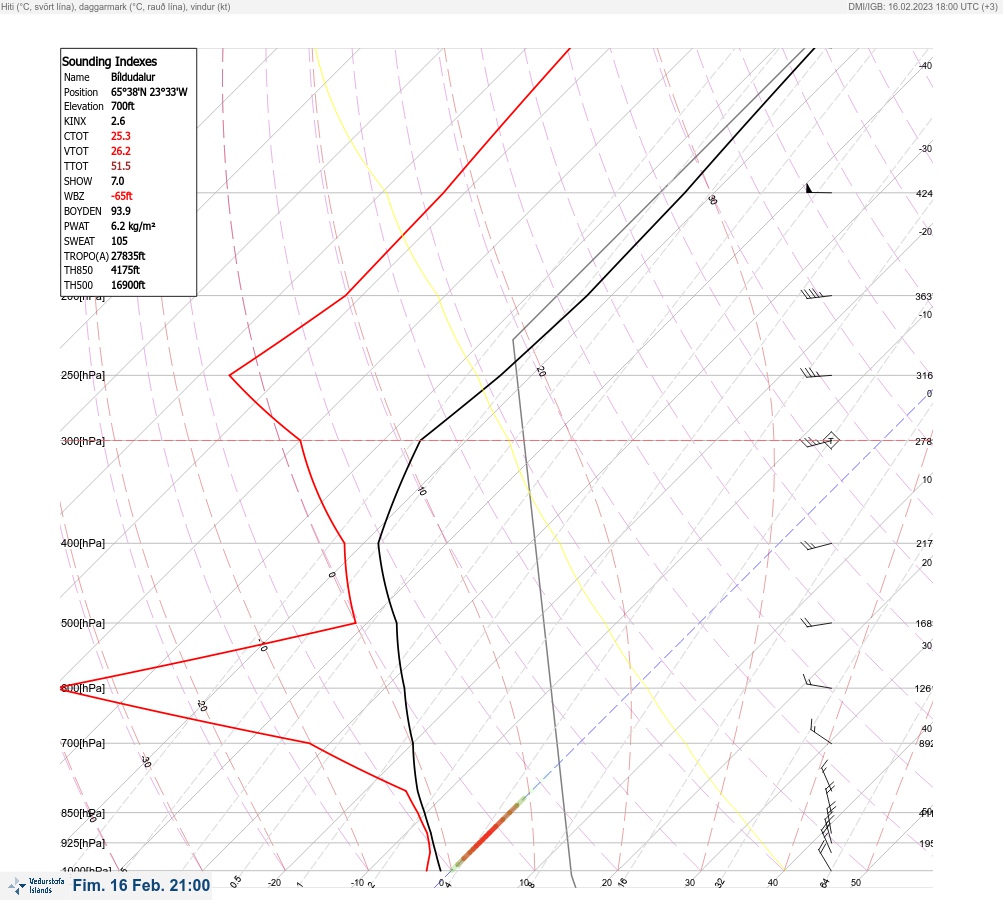Select the position value 65°38'N 23°33'W

[149, 92]
